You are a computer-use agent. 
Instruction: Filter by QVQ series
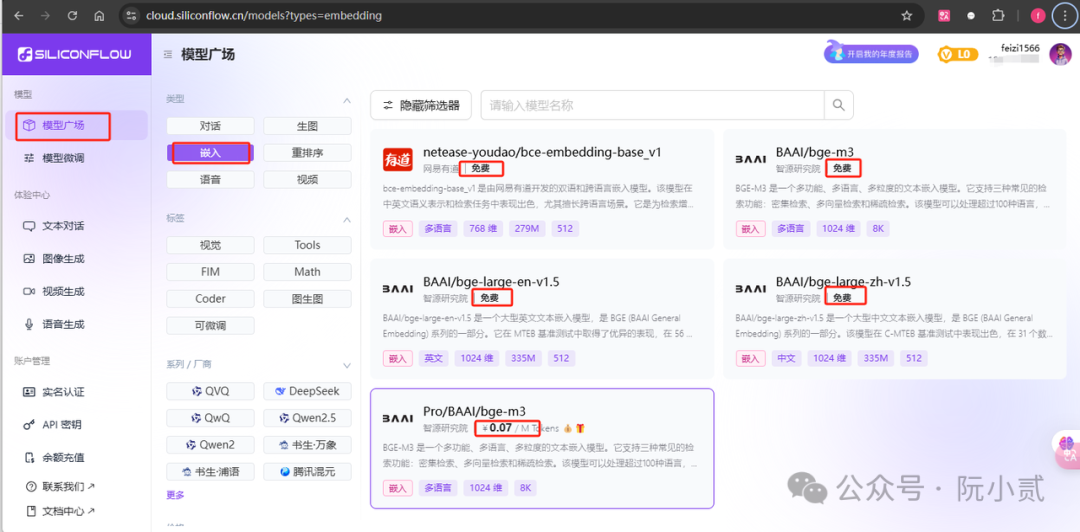tap(210, 391)
